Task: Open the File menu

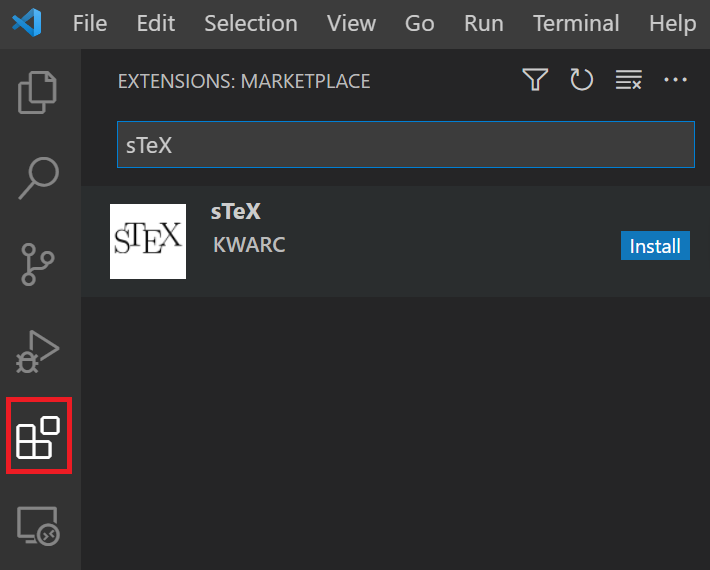Action: 90,23
